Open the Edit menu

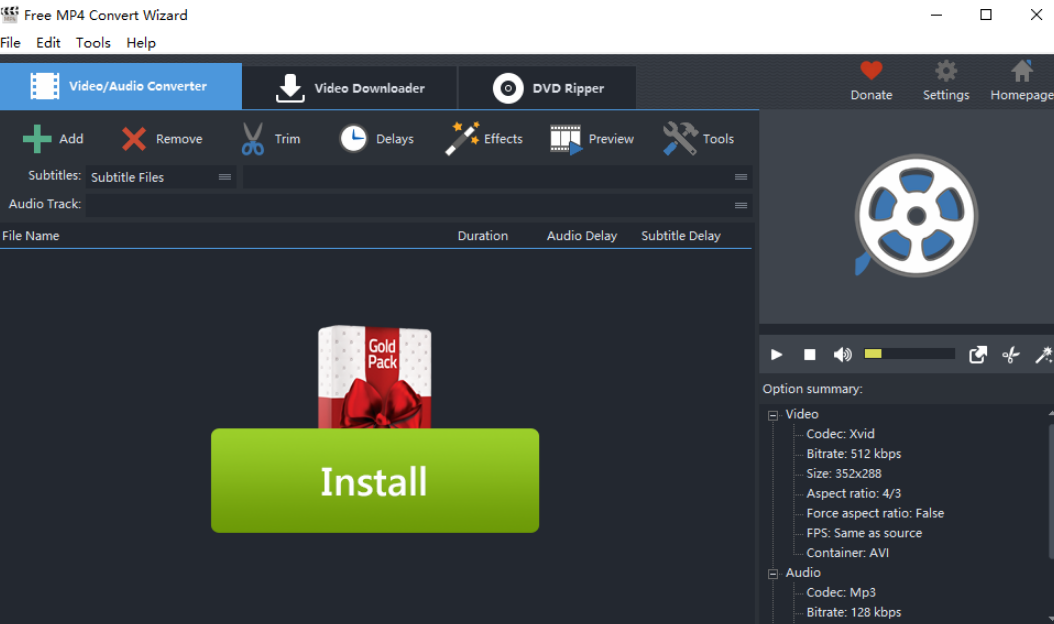coord(48,43)
